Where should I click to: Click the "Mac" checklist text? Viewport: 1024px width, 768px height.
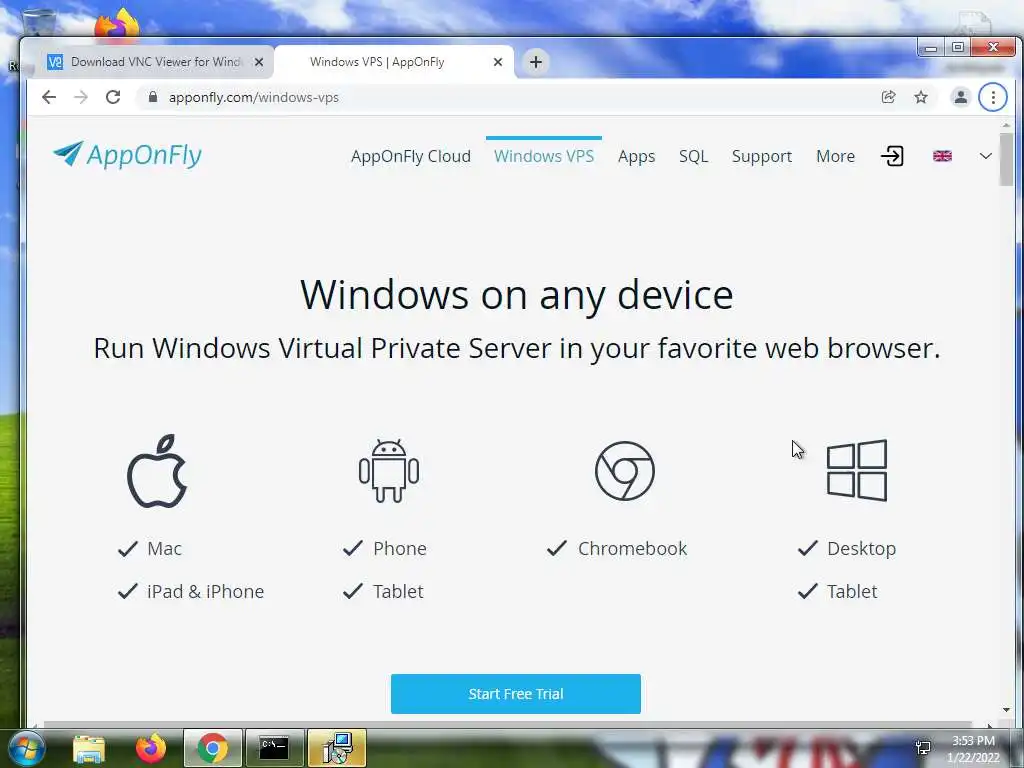click(165, 549)
